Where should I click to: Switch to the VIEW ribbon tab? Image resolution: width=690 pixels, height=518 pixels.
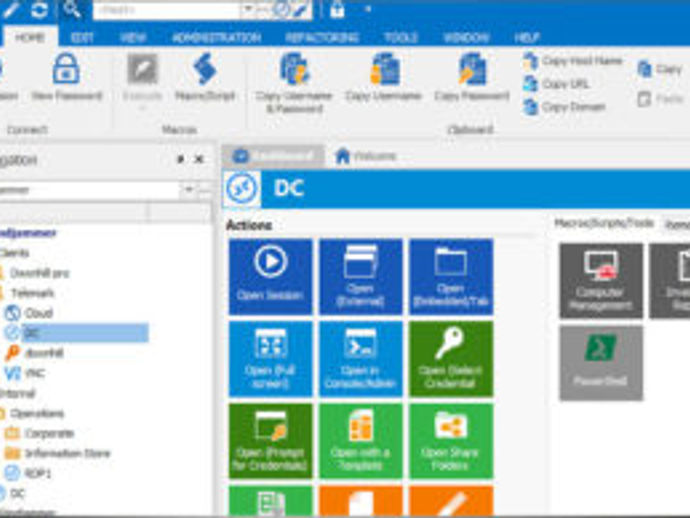pyautogui.click(x=133, y=37)
